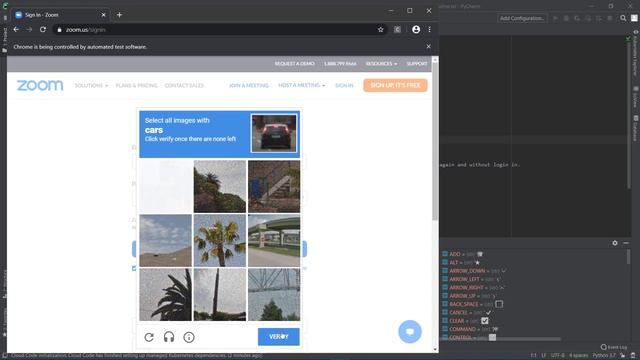This screenshot has width=640, height=360.
Task: Select the Sign In - Zoom browser tab
Action: coord(60,15)
